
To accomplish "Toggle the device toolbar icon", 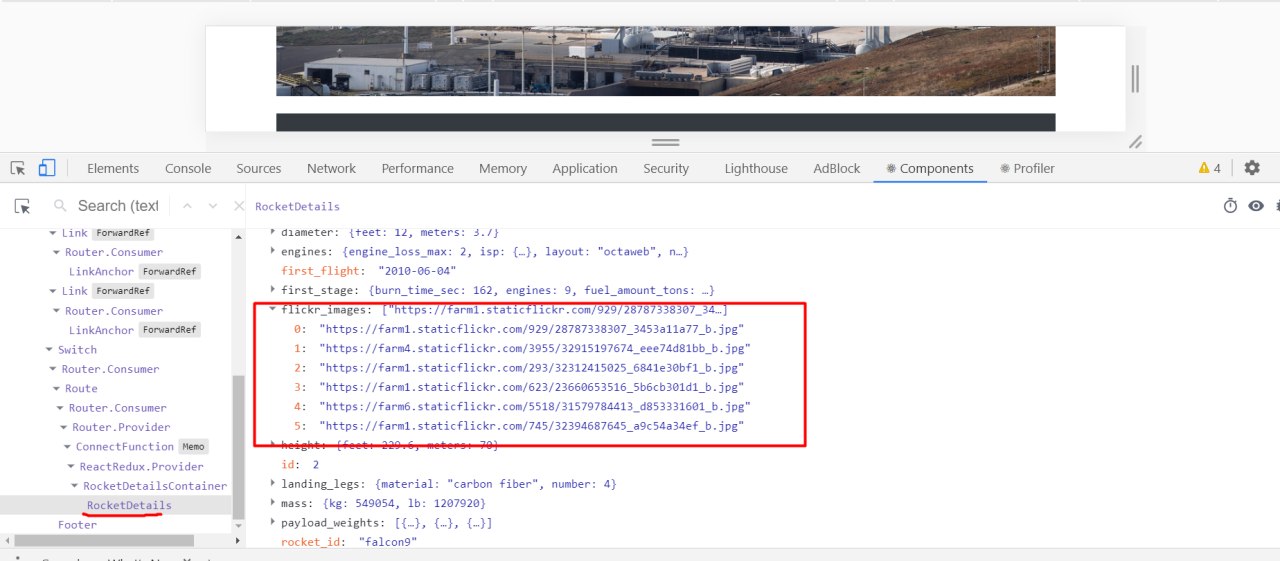I will click(x=47, y=168).
